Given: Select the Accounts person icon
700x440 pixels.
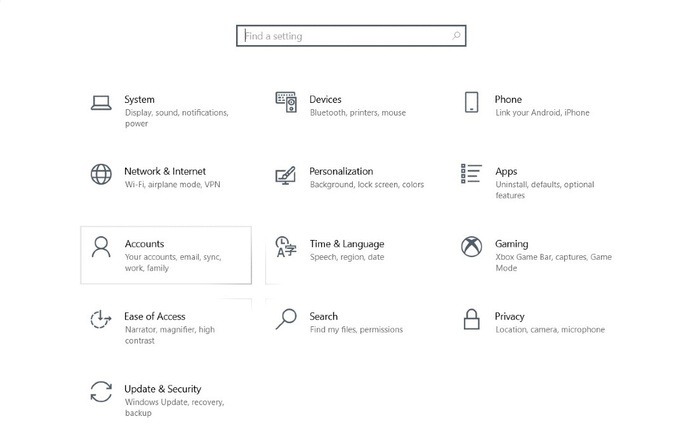Looking at the screenshot, I should click(101, 247).
